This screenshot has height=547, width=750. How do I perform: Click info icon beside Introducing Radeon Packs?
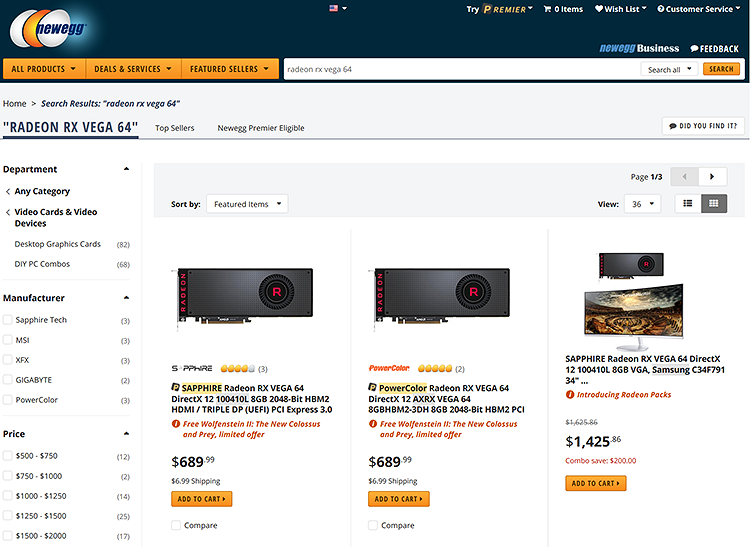[570, 394]
